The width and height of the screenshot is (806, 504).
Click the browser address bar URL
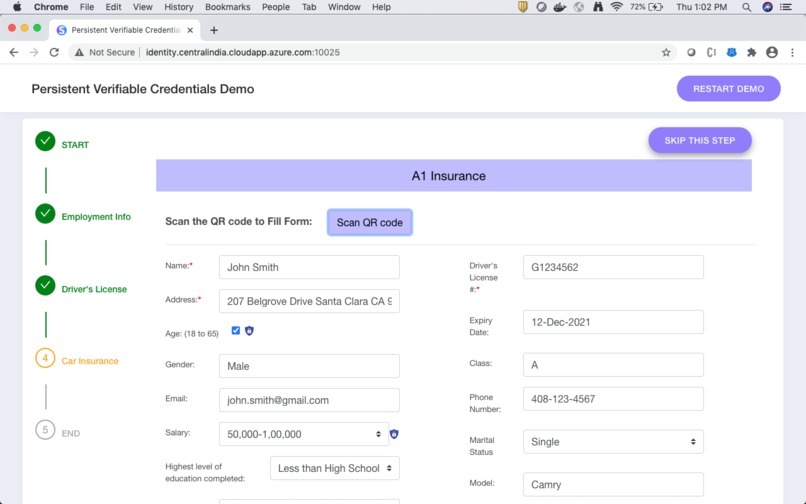[x=243, y=52]
